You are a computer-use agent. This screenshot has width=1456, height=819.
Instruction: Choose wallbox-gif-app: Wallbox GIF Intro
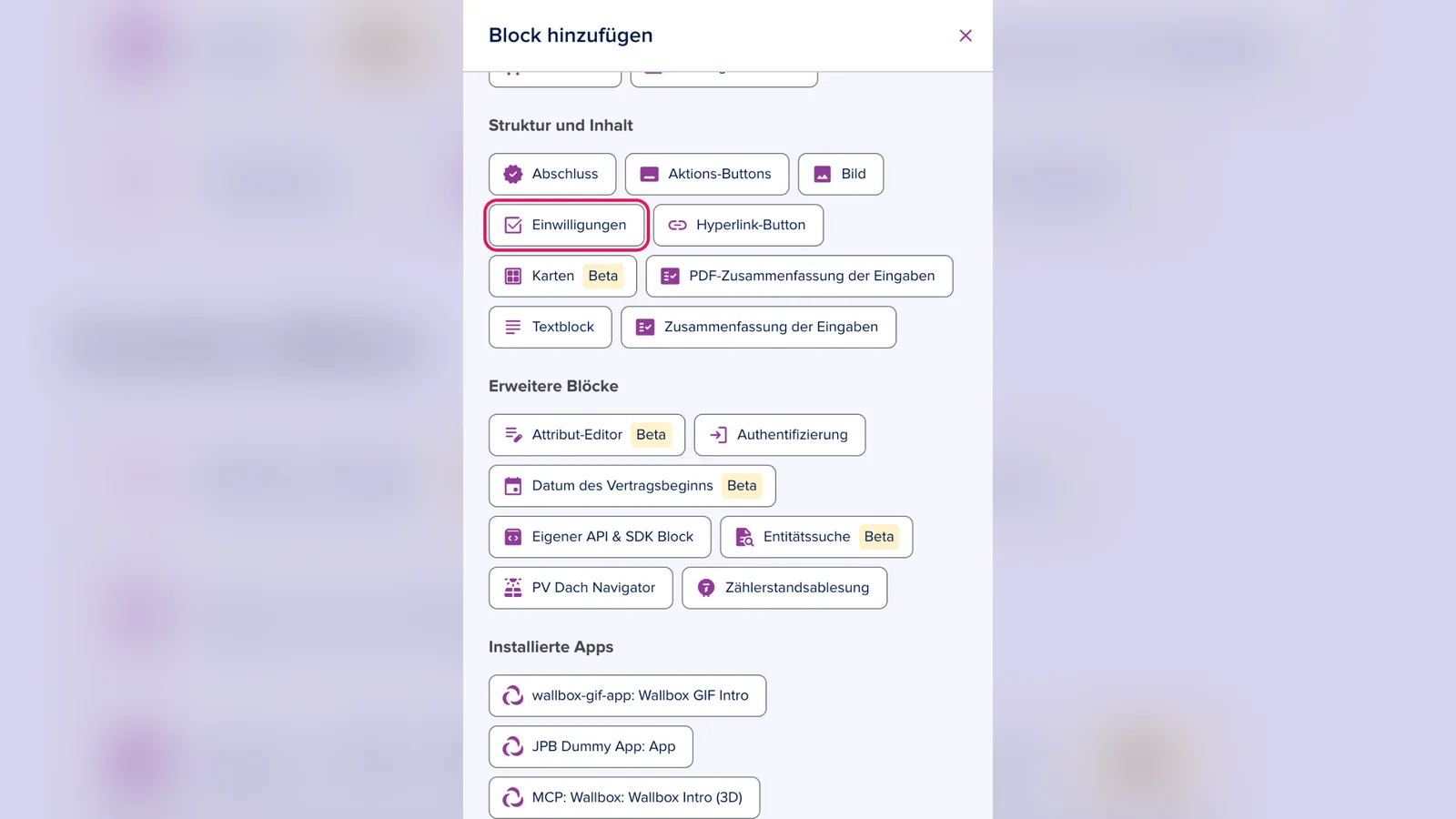628,696
